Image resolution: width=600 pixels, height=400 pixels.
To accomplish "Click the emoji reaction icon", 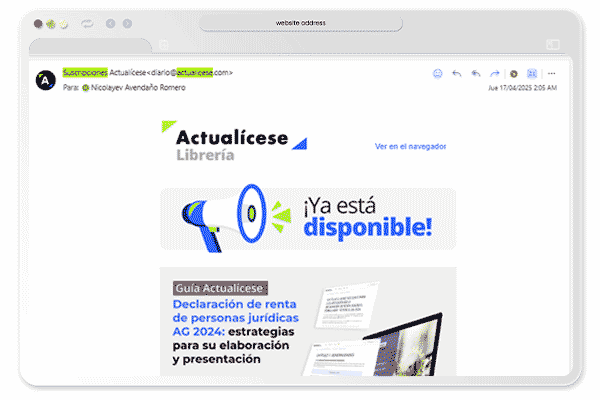I will [437, 73].
